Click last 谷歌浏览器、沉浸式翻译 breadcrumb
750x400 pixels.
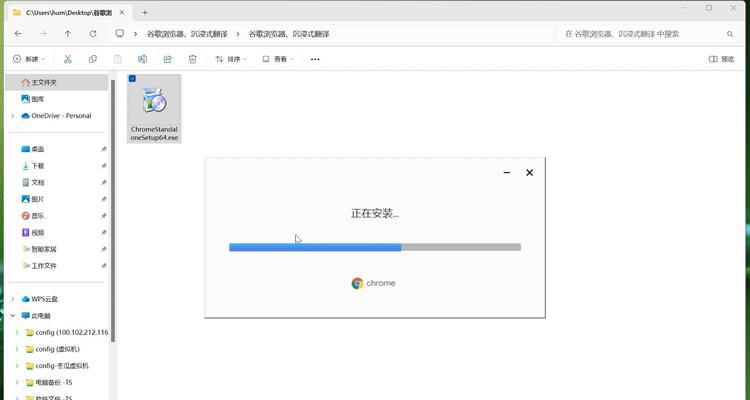[x=289, y=34]
